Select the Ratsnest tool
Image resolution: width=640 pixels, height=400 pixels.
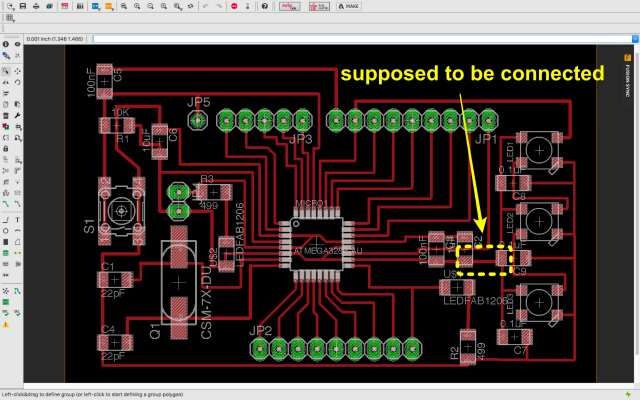6,291
